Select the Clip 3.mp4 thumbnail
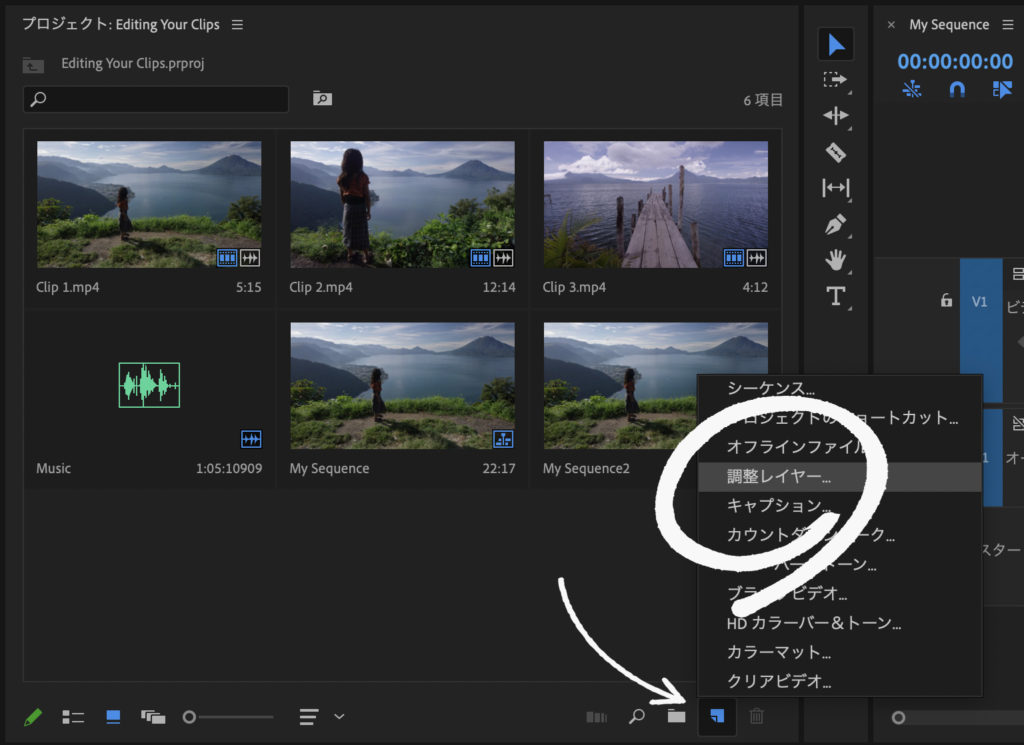This screenshot has height=745, width=1024. pos(655,204)
